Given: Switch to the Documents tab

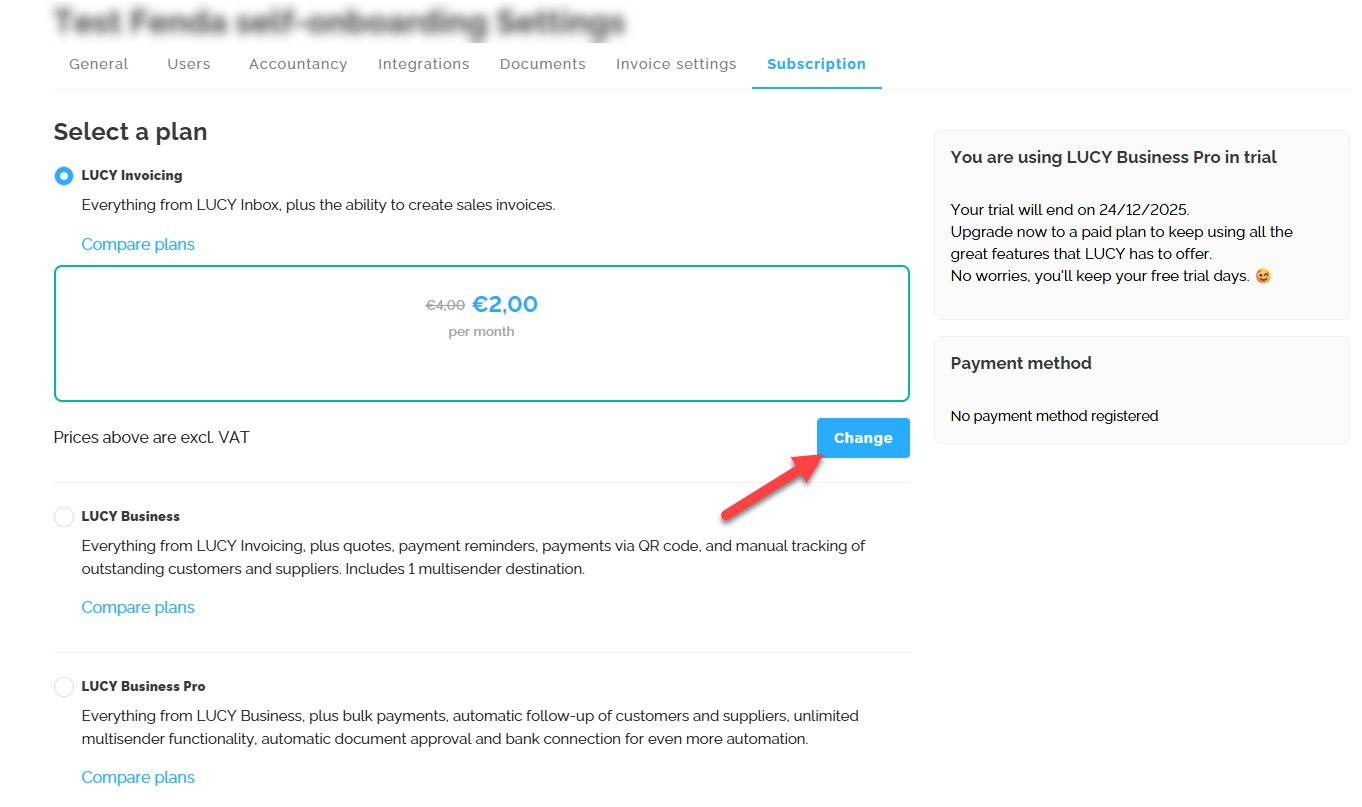Looking at the screenshot, I should [x=542, y=64].
